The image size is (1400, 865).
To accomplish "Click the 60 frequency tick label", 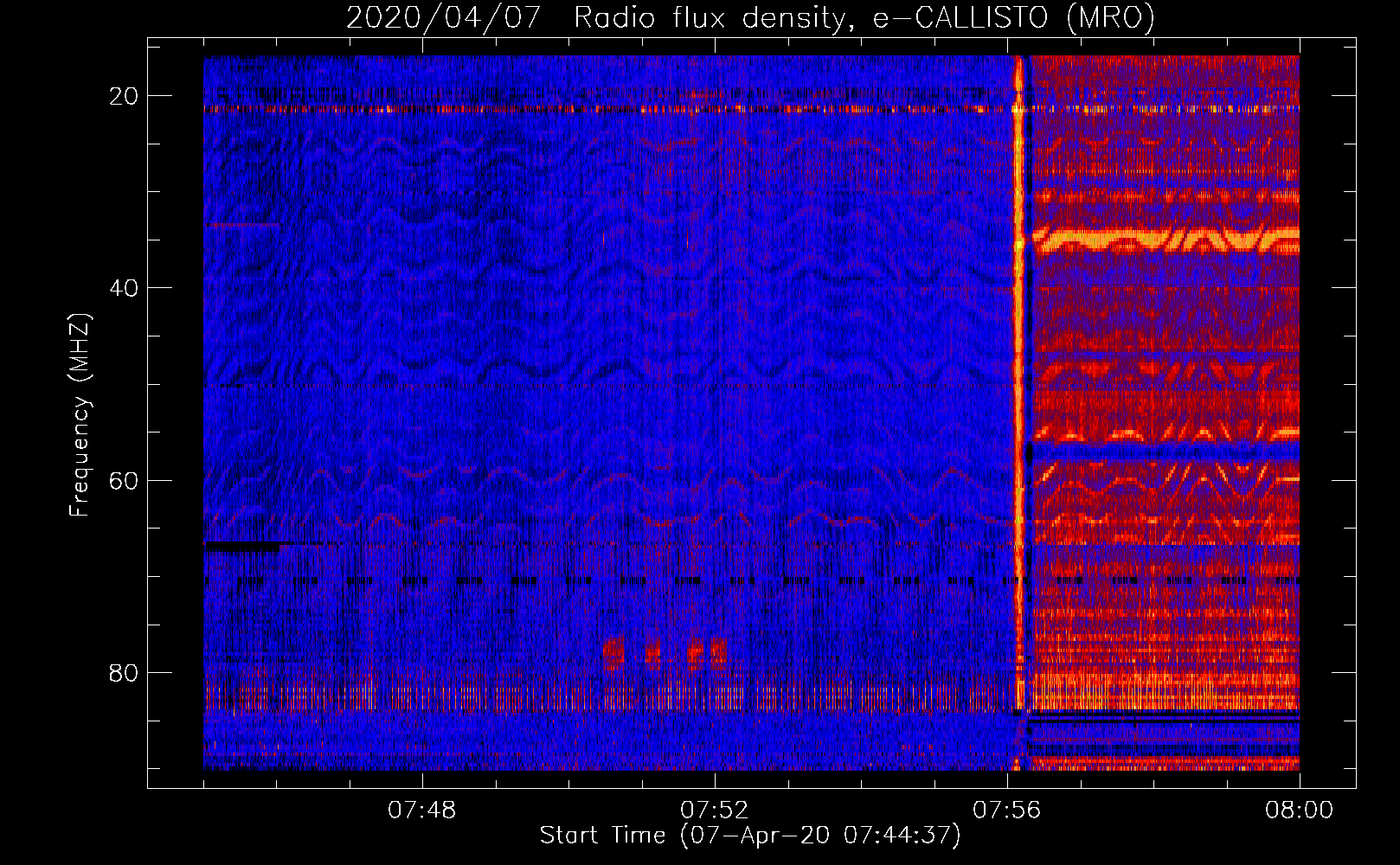I will (x=124, y=480).
